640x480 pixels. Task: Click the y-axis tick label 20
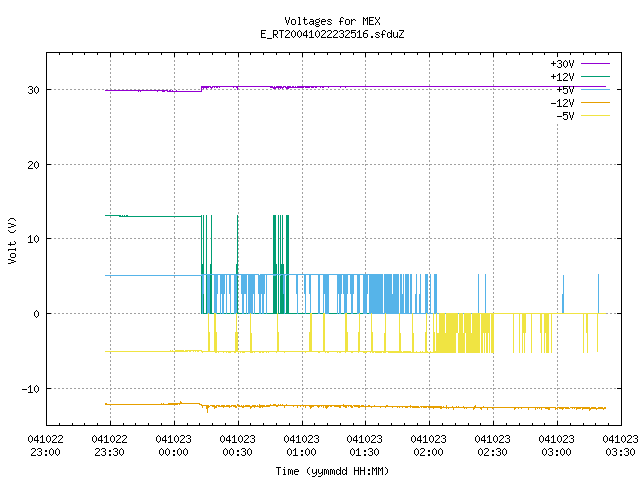(x=33, y=165)
